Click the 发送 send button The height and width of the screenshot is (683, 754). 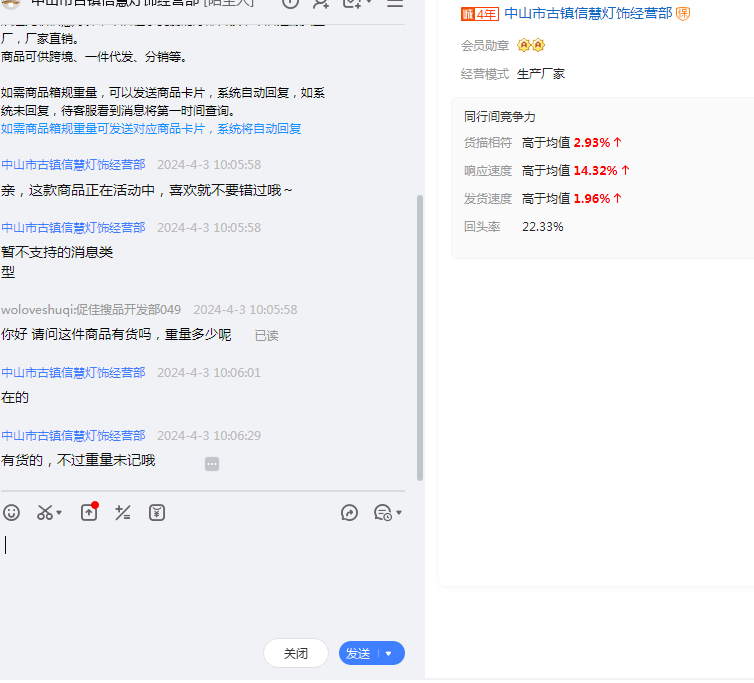pyautogui.click(x=359, y=654)
